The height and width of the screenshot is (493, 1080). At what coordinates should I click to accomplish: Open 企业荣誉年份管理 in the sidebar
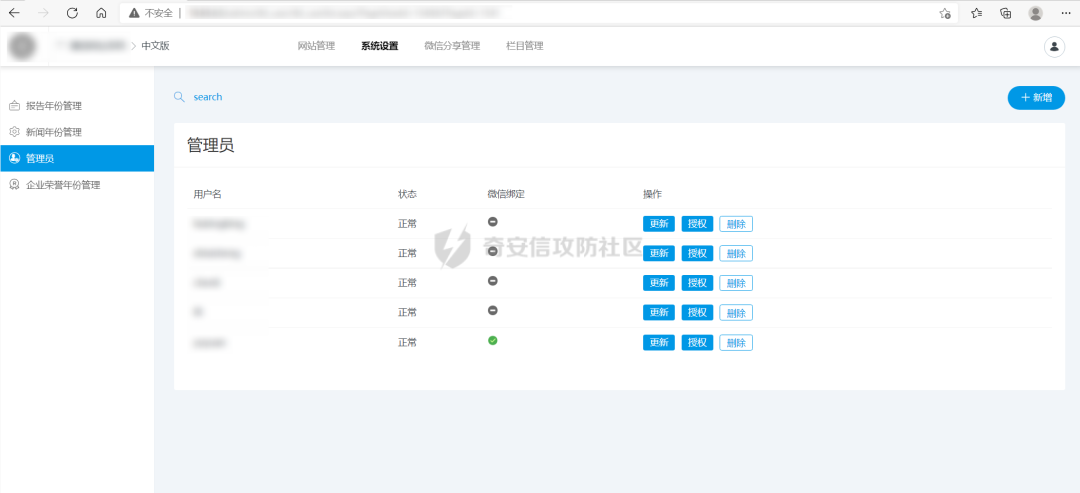[x=76, y=185]
